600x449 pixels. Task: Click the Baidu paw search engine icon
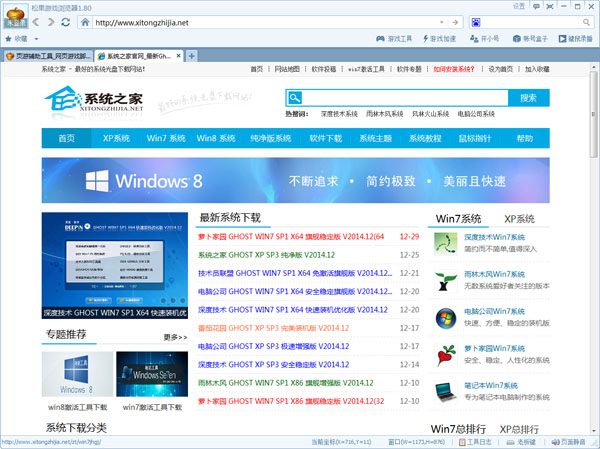click(476, 23)
